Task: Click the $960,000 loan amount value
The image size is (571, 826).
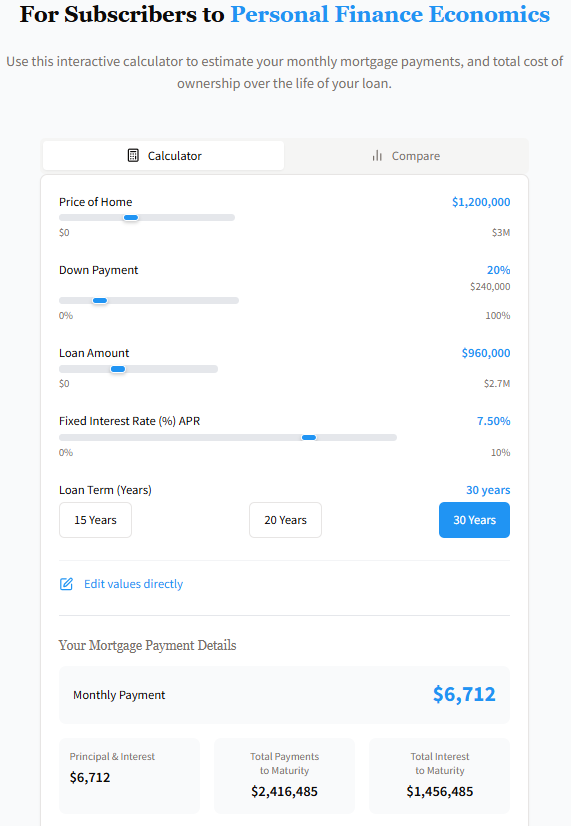Action: click(486, 353)
